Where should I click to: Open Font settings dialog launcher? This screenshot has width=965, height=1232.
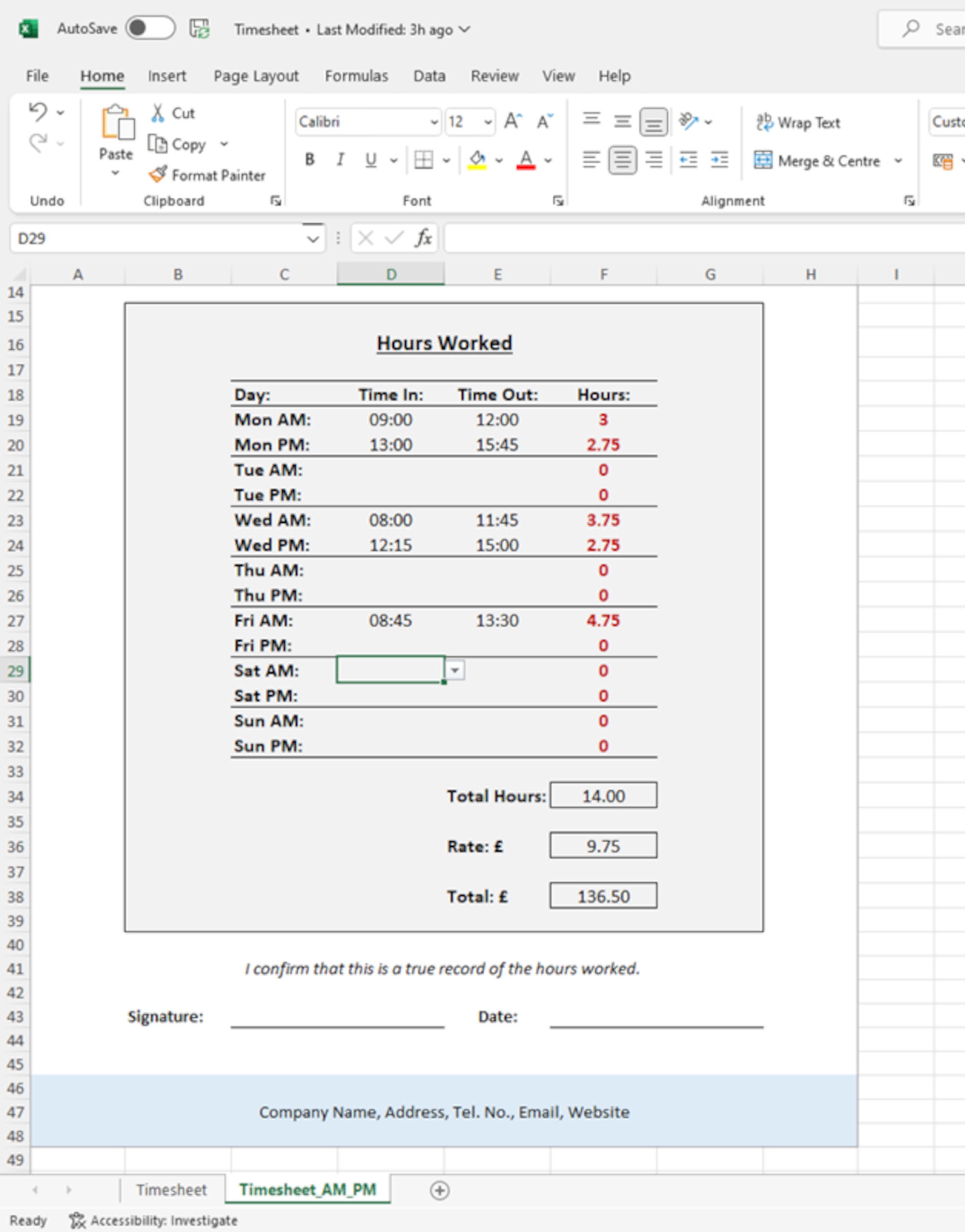(x=558, y=201)
